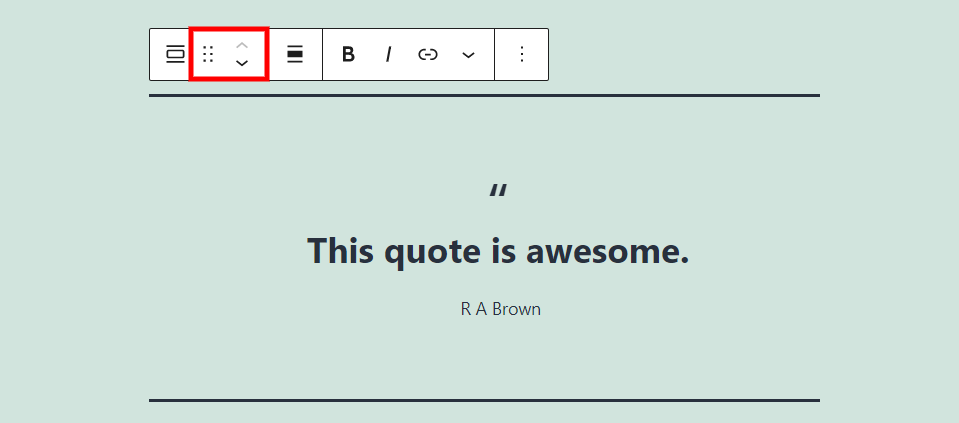Open the Pullquote block type switcher

(x=175, y=54)
